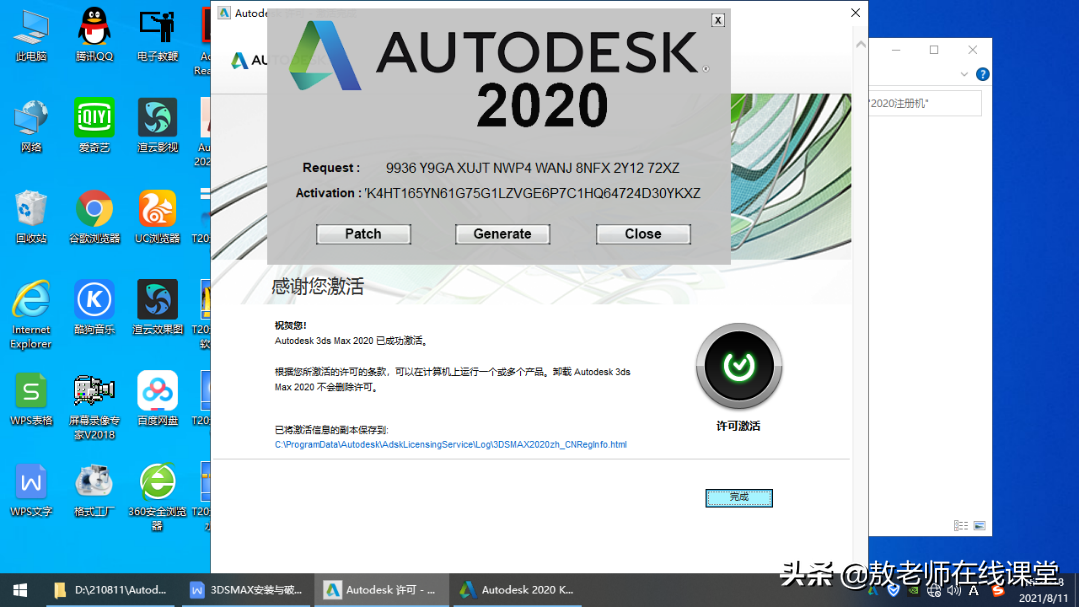Start Kugou Music (酷狗音乐)
1079x607 pixels.
coord(94,300)
